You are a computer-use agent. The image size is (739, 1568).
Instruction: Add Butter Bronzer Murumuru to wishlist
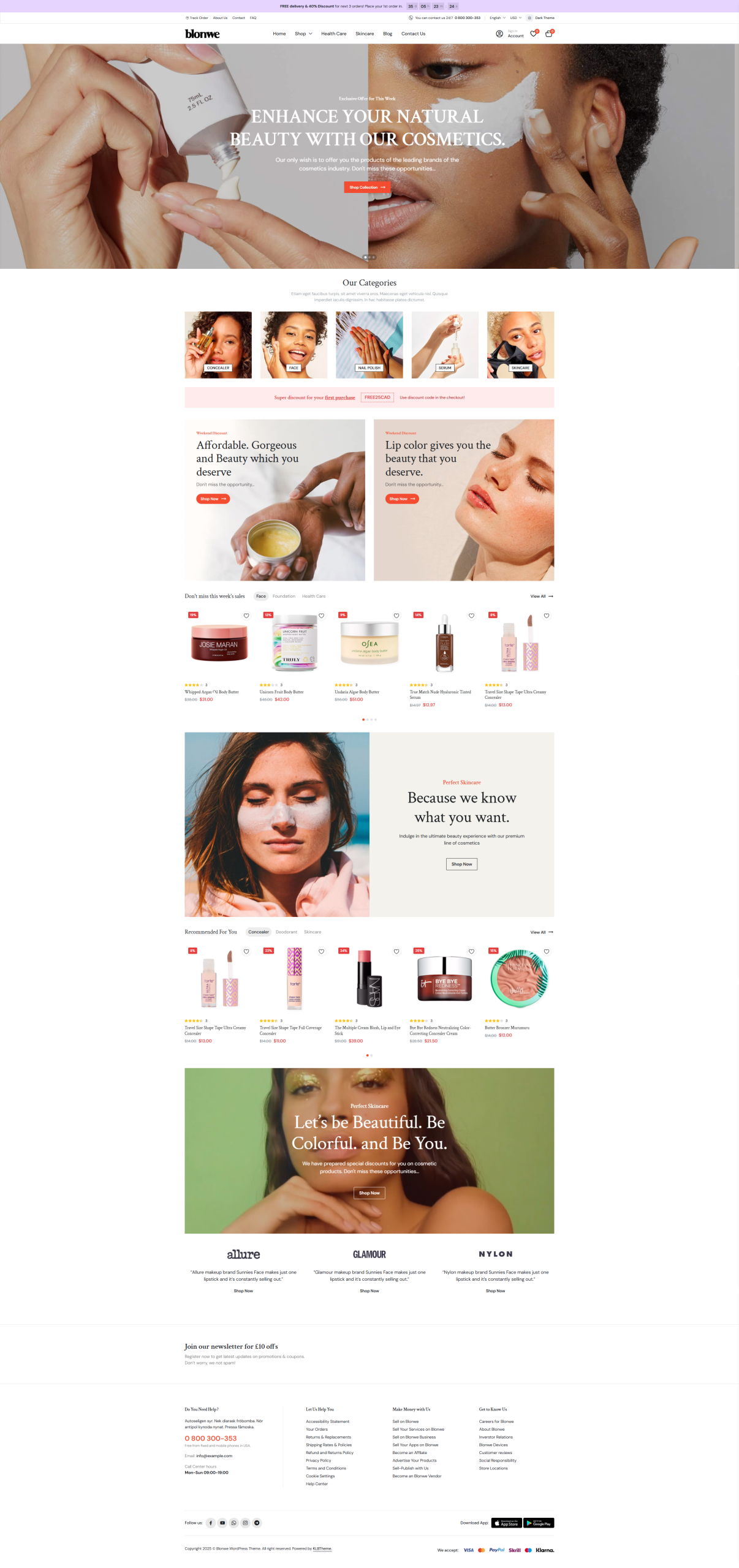[547, 951]
